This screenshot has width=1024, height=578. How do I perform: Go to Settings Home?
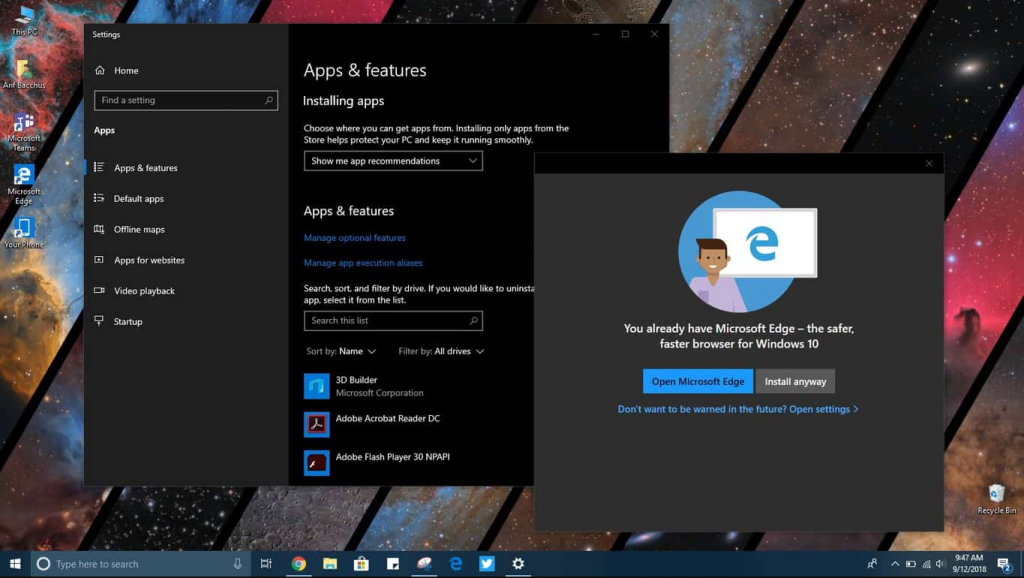click(185, 71)
